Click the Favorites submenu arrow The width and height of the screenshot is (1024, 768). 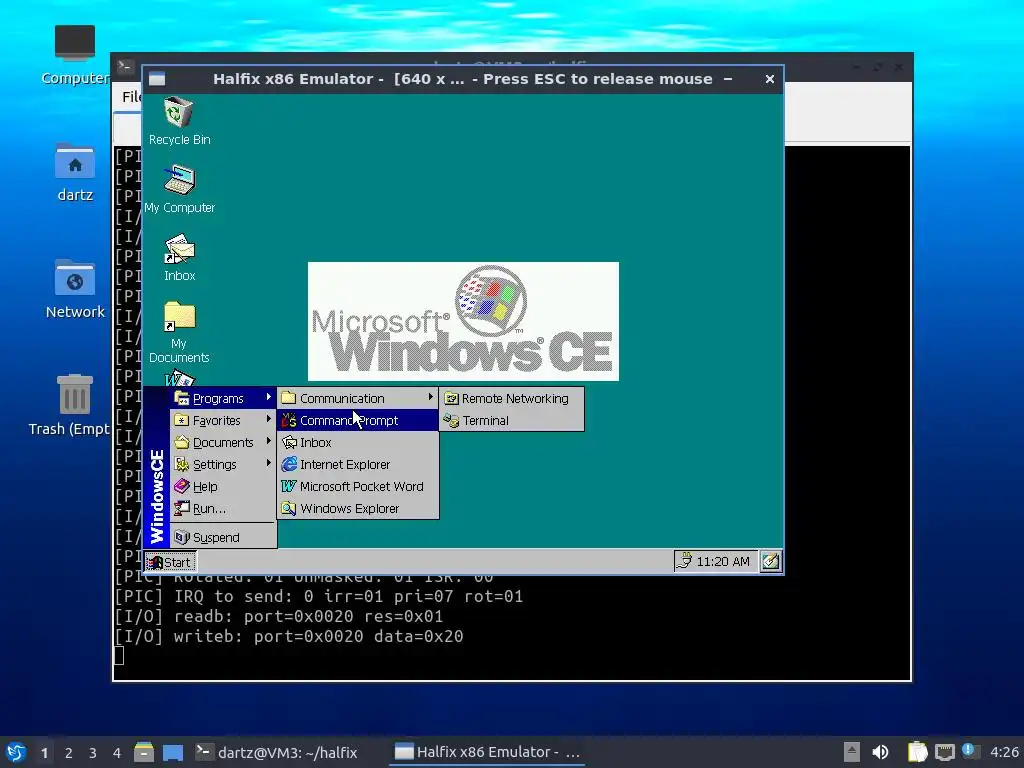(268, 419)
